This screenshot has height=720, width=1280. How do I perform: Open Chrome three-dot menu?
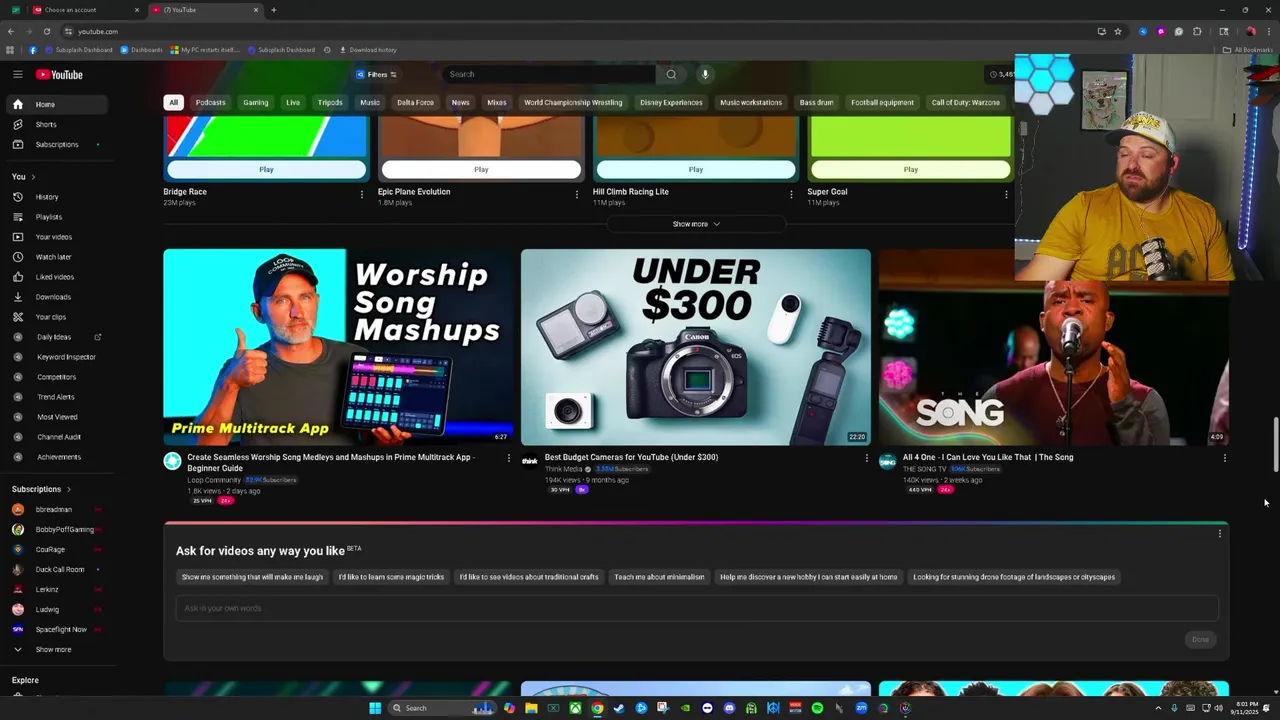tap(1267, 31)
